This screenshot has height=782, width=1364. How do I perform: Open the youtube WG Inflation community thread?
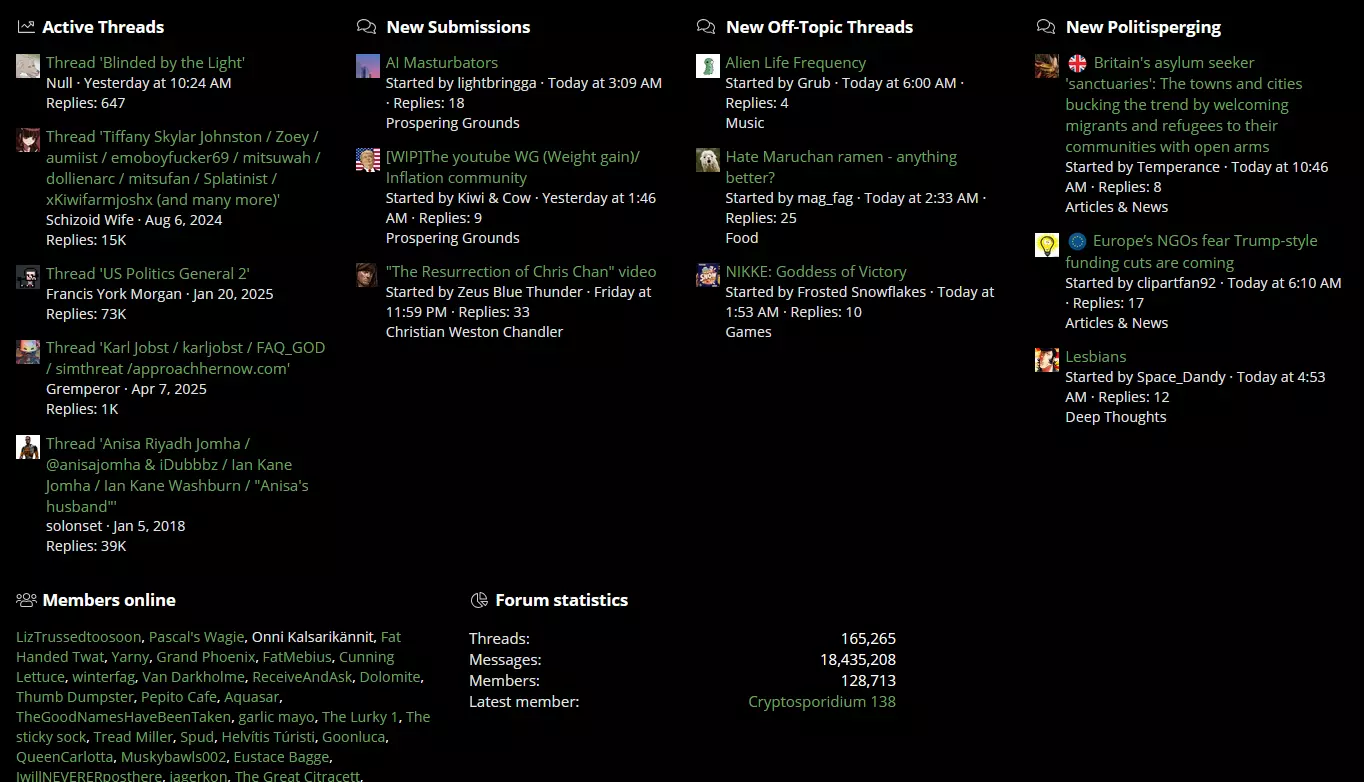tap(512, 167)
